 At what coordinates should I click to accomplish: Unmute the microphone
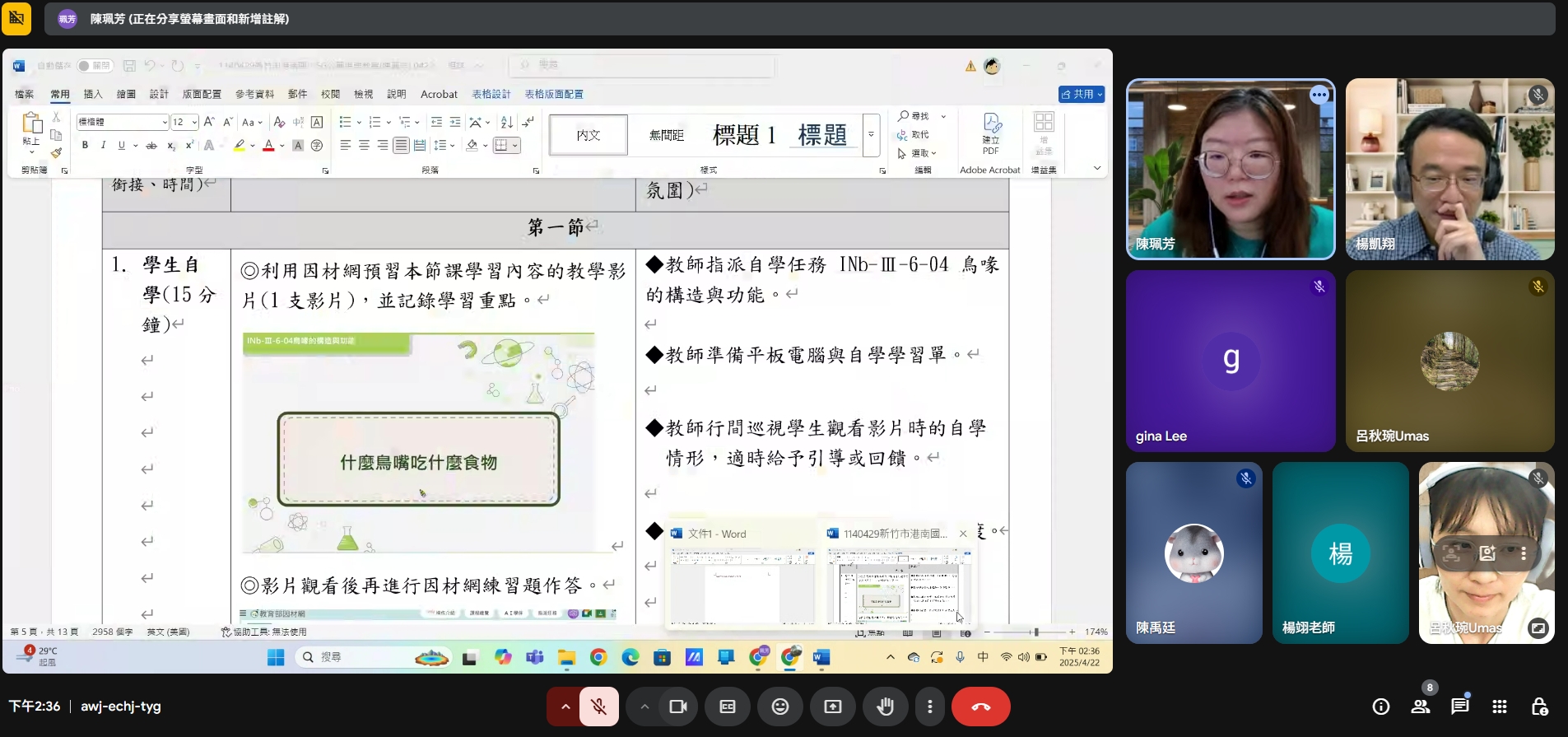(598, 707)
